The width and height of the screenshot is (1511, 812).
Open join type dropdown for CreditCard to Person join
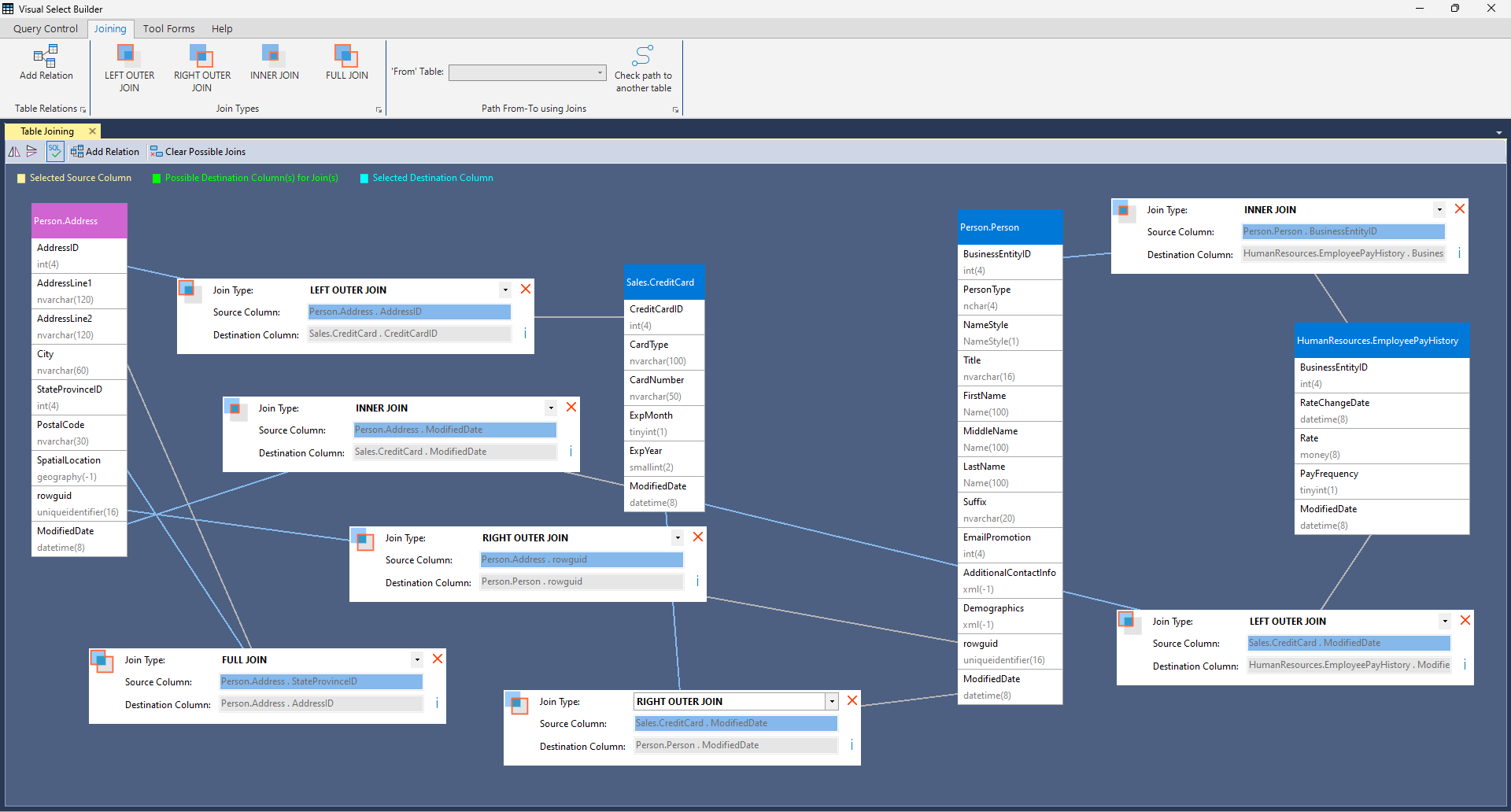[832, 702]
